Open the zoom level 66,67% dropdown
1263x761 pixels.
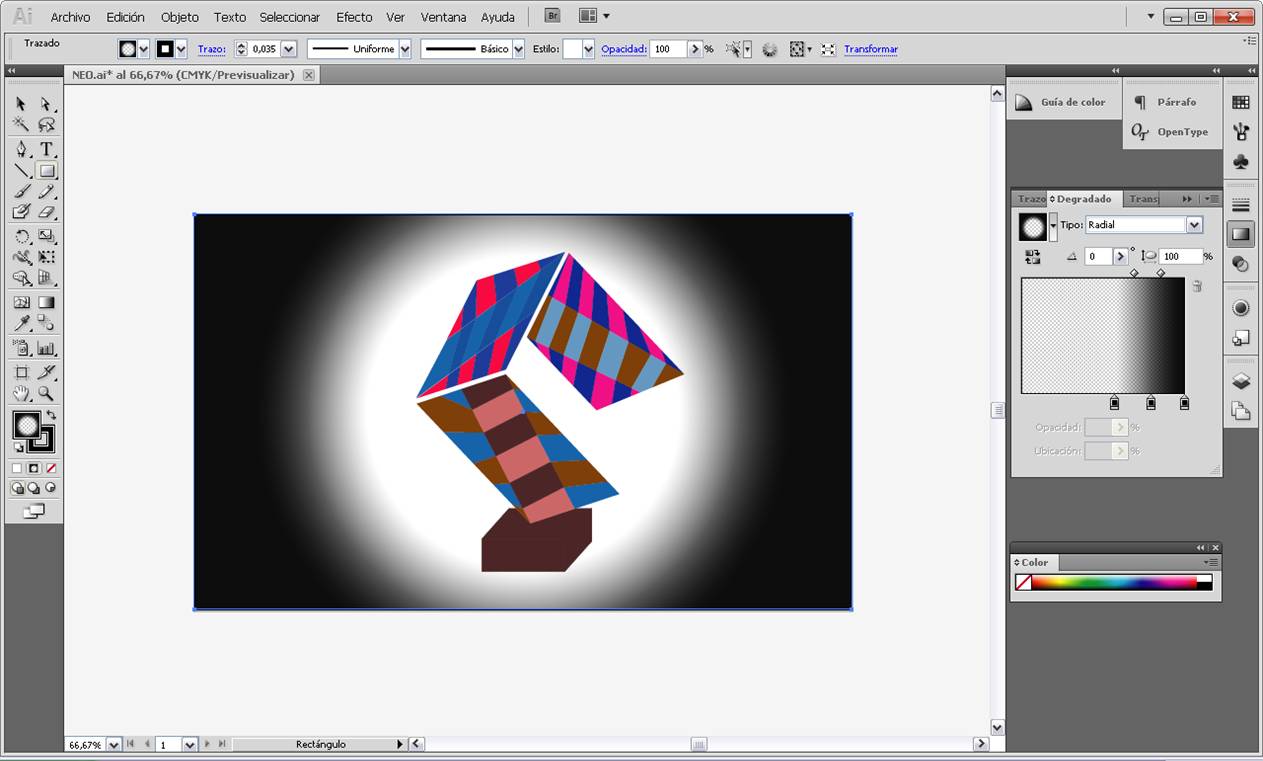(x=114, y=745)
